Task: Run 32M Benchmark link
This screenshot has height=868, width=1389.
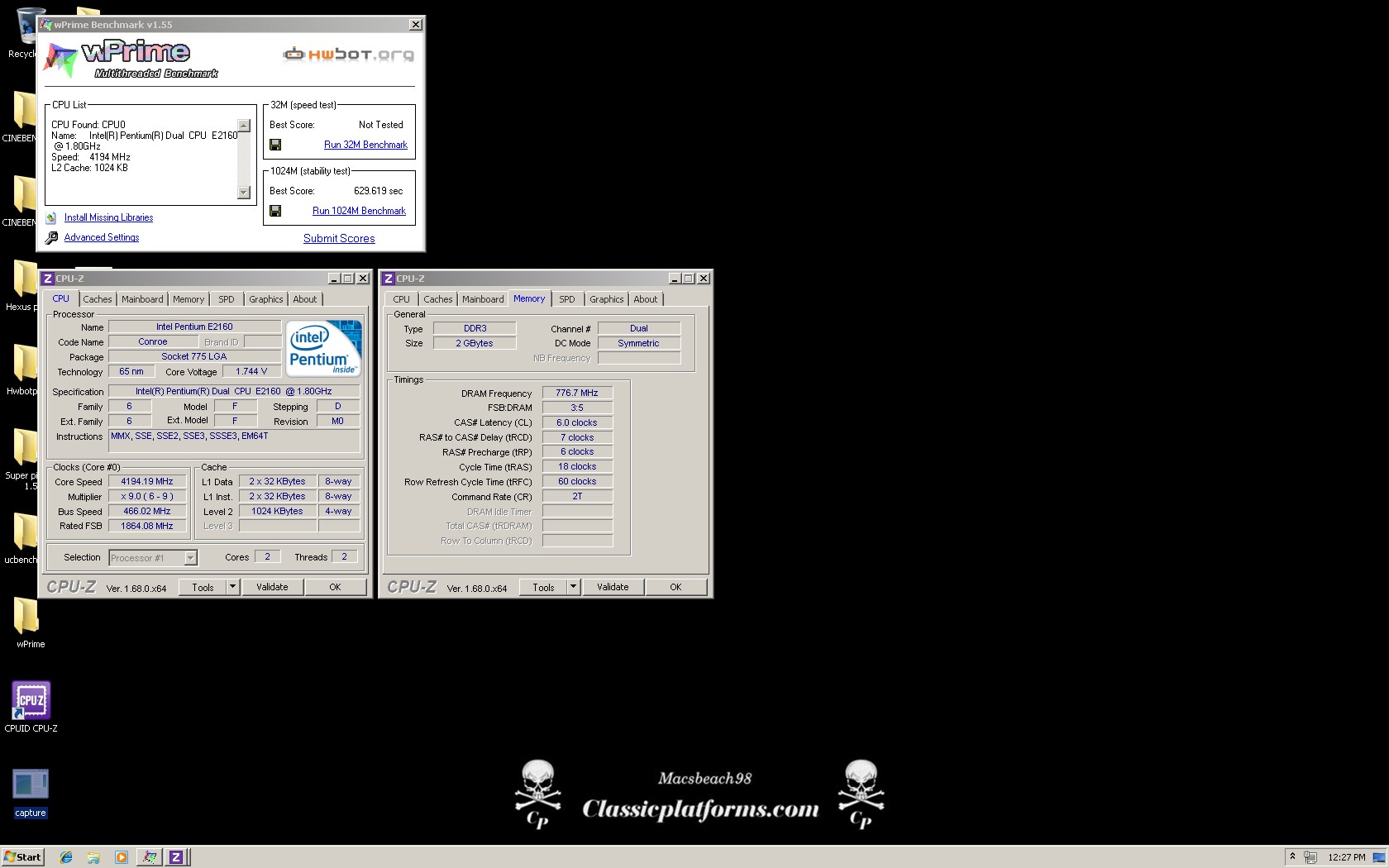Action: click(x=365, y=145)
